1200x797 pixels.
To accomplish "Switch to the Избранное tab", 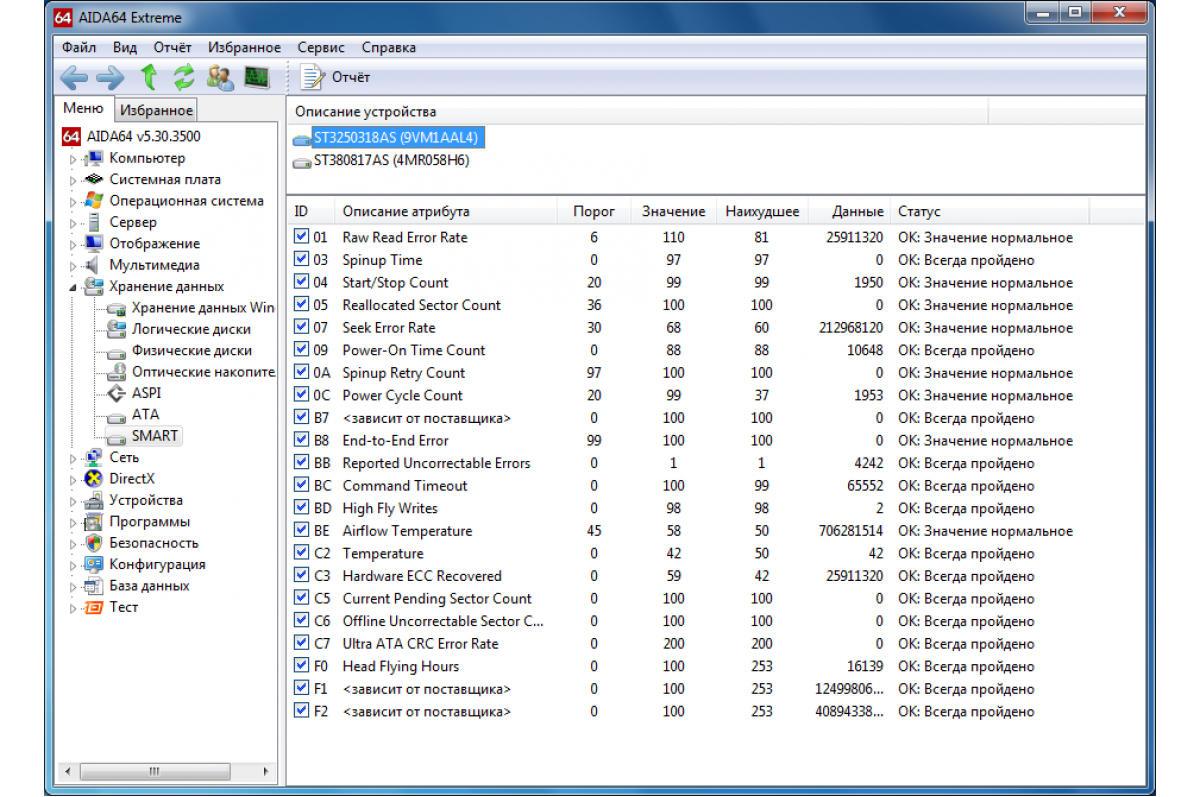I will pos(156,110).
